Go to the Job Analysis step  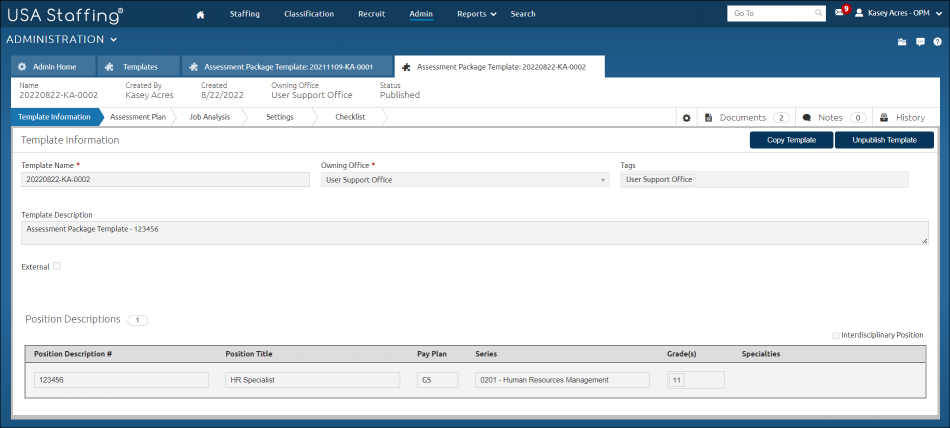pyautogui.click(x=209, y=118)
